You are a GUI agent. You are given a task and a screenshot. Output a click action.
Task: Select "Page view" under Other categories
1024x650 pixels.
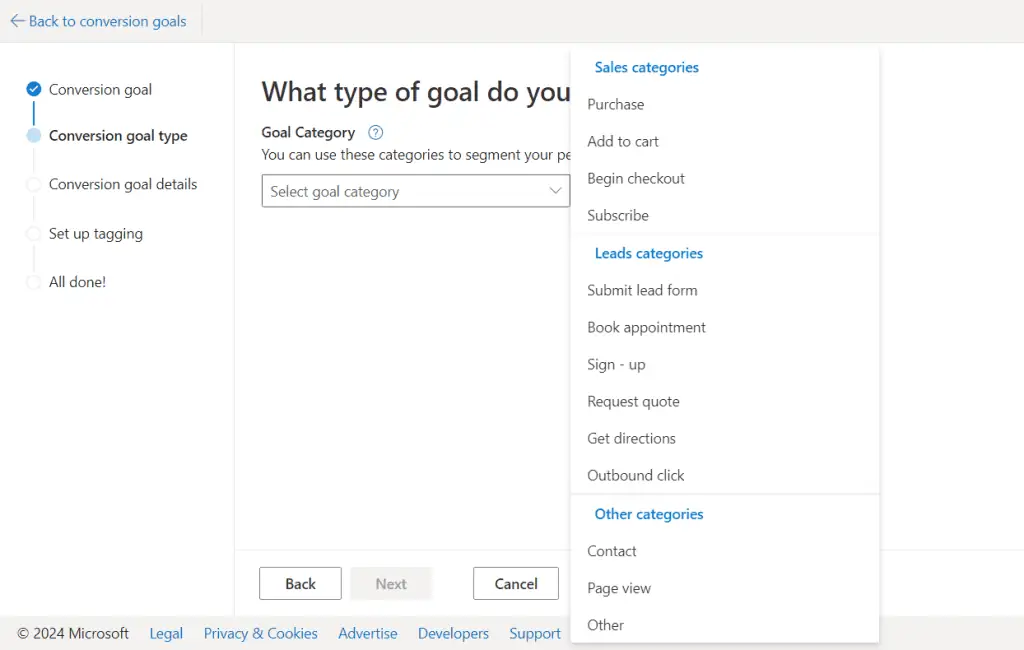[x=619, y=588]
